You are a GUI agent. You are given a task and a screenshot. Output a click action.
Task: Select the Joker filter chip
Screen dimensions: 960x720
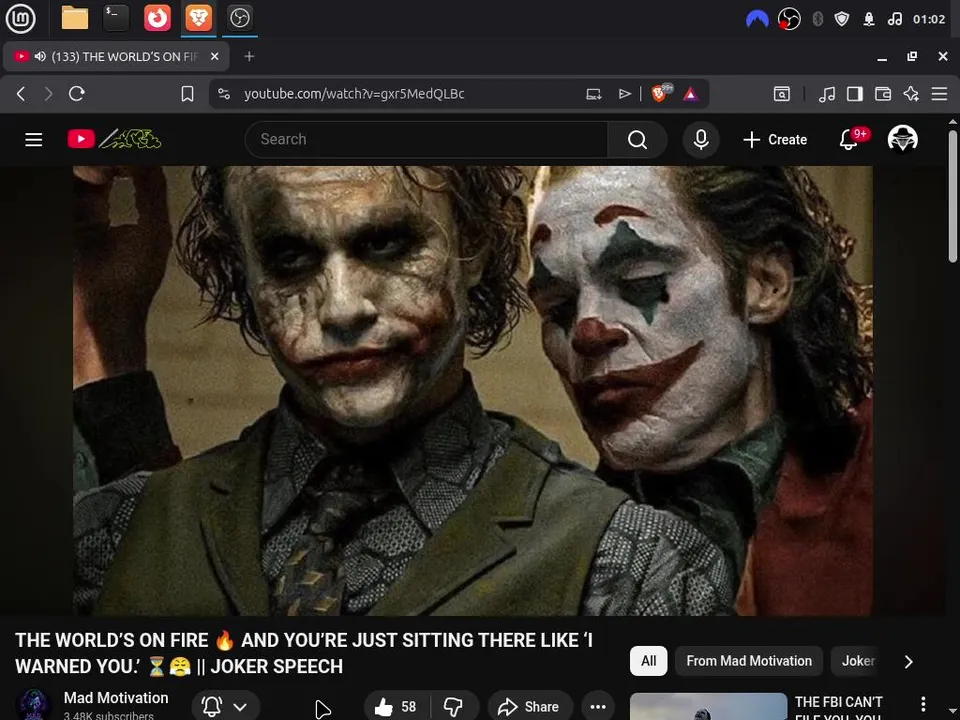pyautogui.click(x=858, y=661)
